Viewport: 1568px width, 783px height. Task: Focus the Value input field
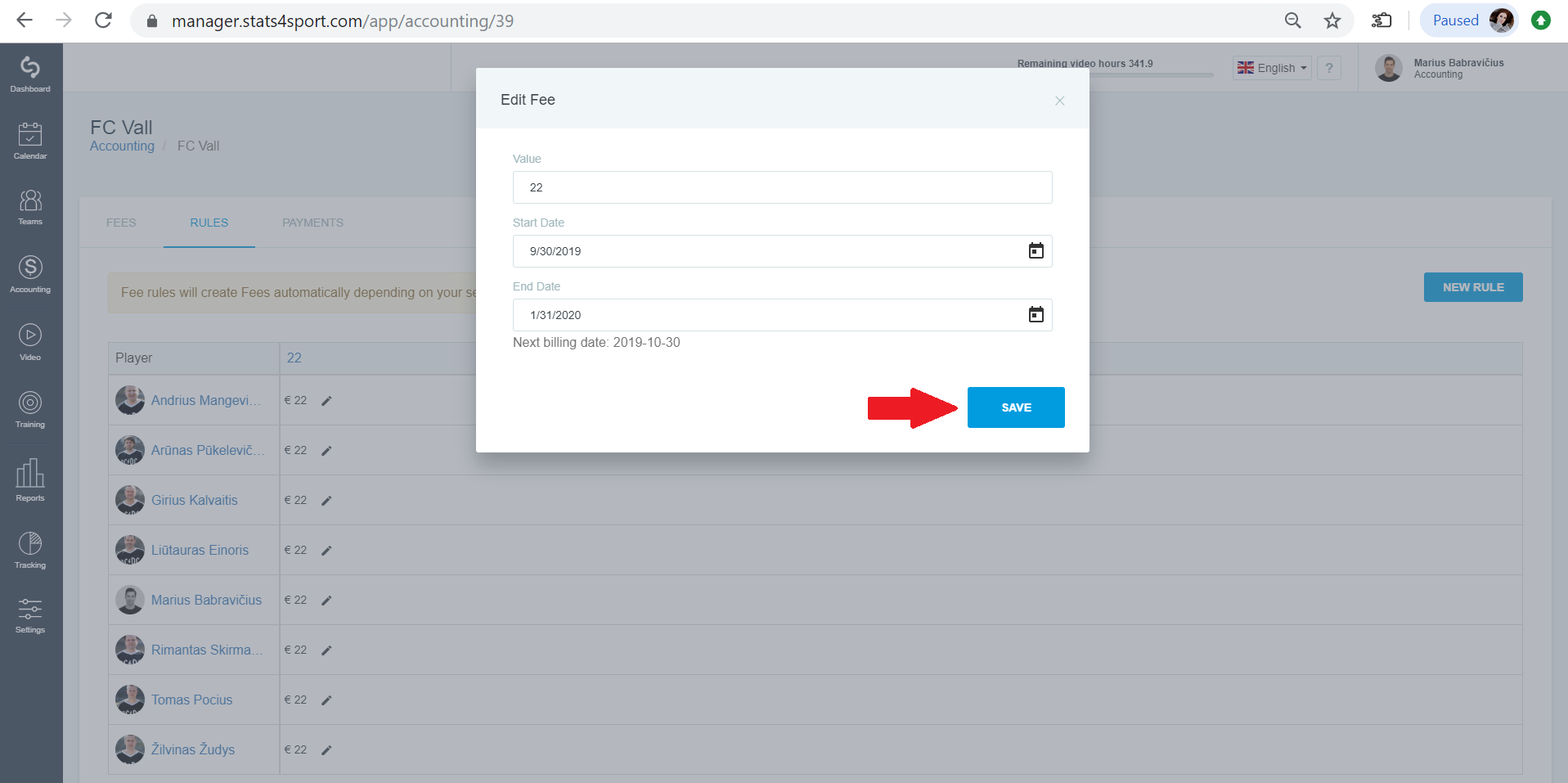tap(782, 187)
